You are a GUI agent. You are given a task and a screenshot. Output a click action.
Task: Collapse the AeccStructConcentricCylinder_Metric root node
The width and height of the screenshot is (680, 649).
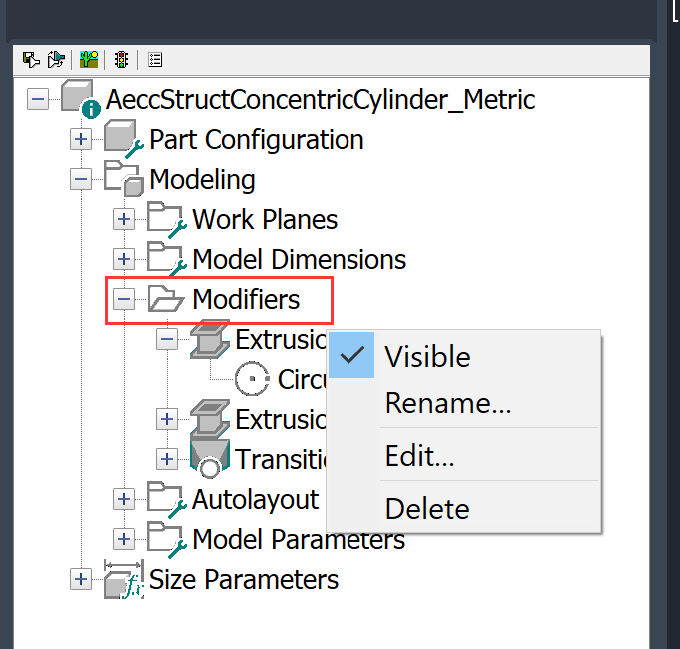point(38,99)
